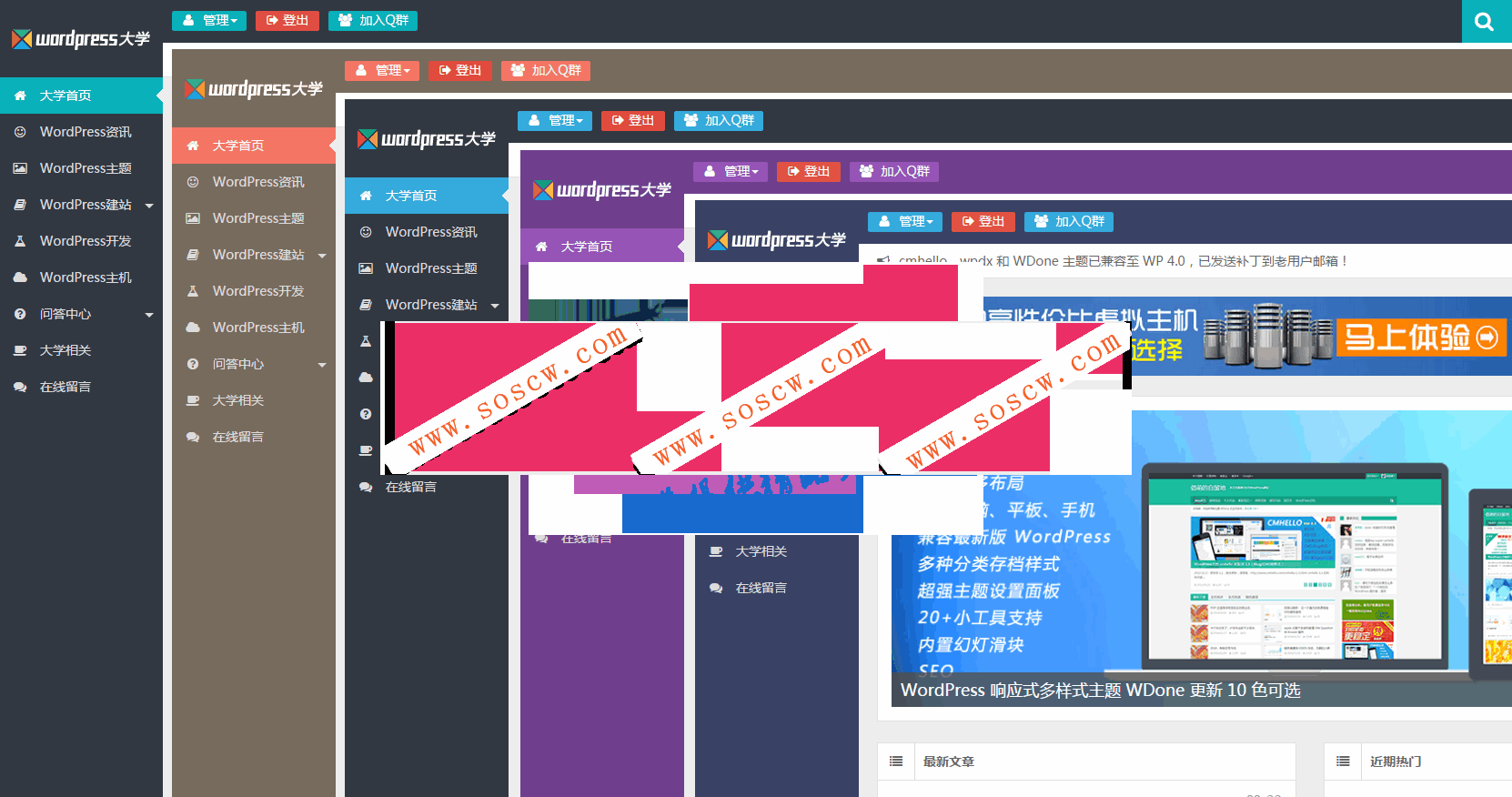Click the smiley icon for WordPress资讯 in the dark gray sidebar
1512x797 pixels.
click(20, 132)
